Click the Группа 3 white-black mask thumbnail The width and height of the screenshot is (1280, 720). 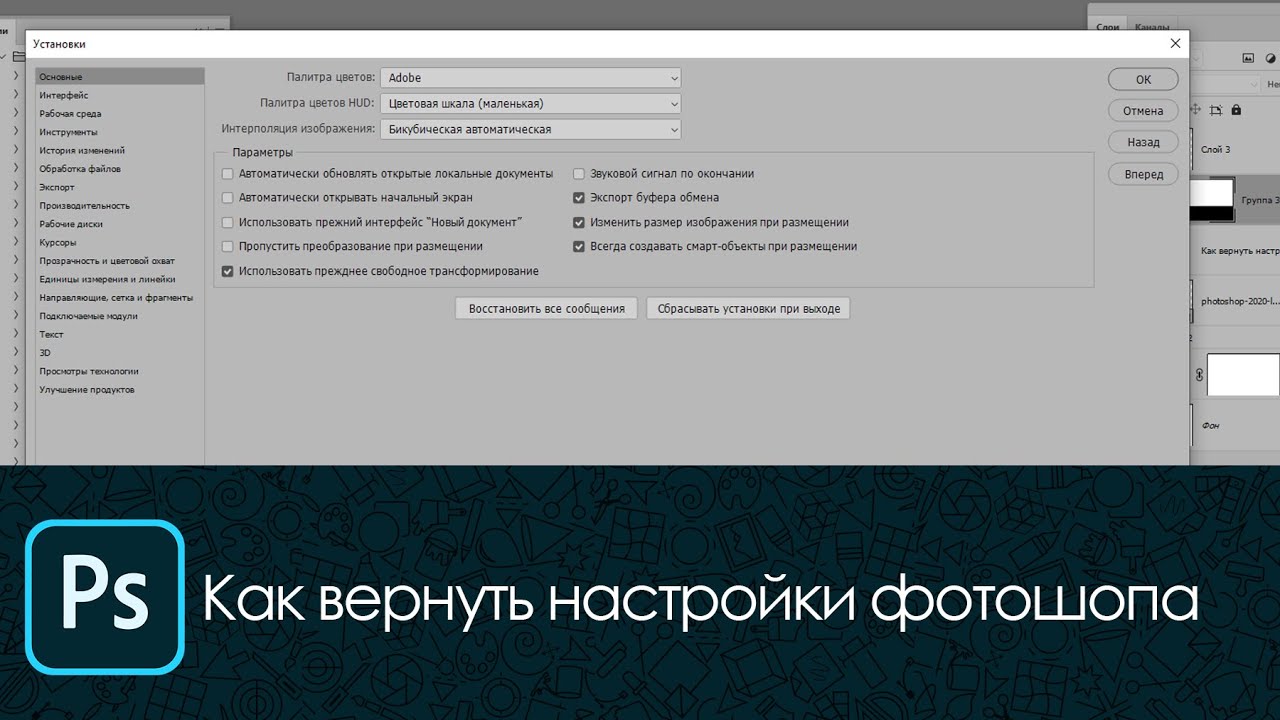click(1212, 200)
